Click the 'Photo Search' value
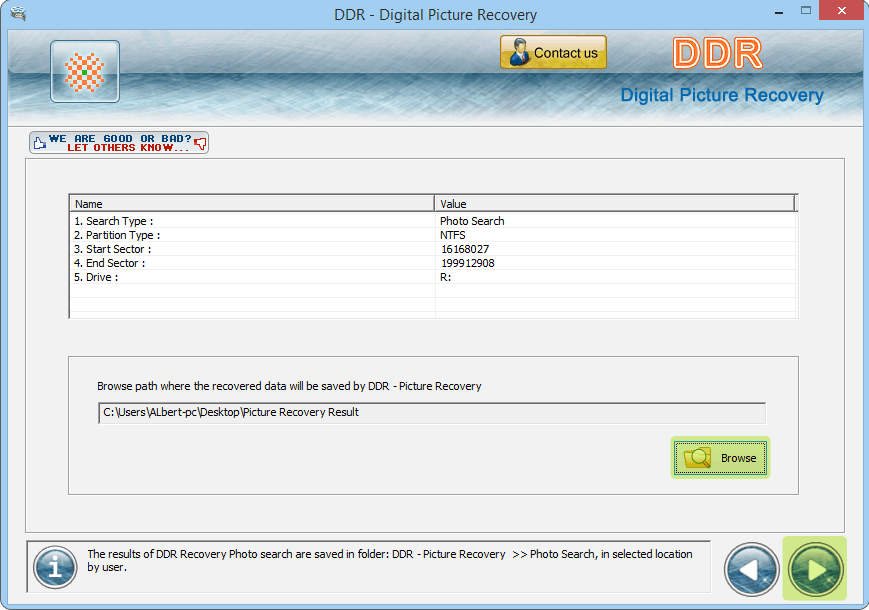869x610 pixels. [x=472, y=221]
